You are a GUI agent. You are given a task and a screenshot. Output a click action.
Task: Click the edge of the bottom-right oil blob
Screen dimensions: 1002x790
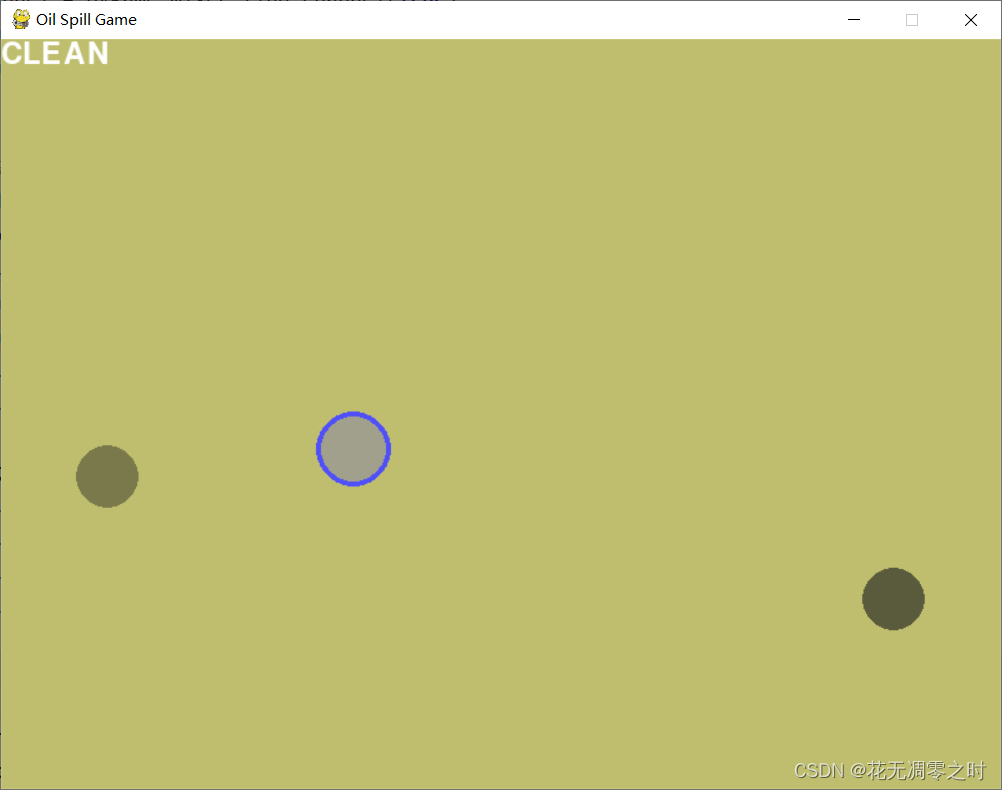(x=865, y=599)
